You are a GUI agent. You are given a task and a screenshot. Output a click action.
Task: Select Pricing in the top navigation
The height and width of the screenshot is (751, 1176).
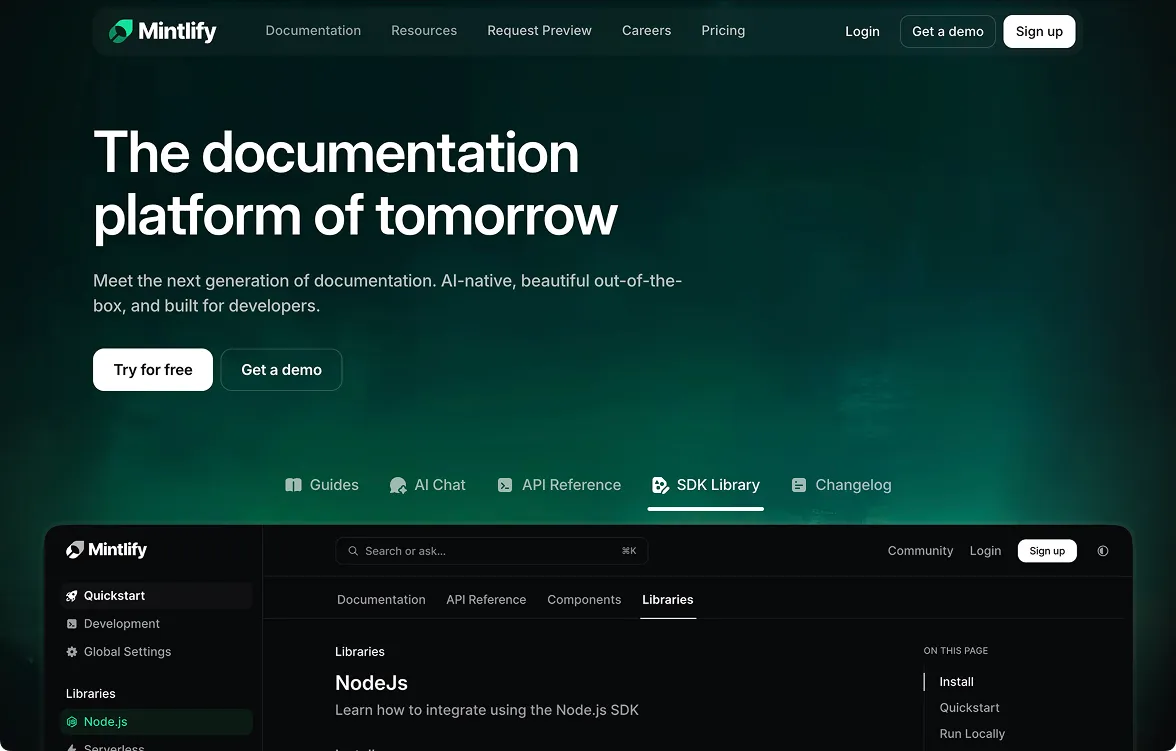[x=723, y=30]
